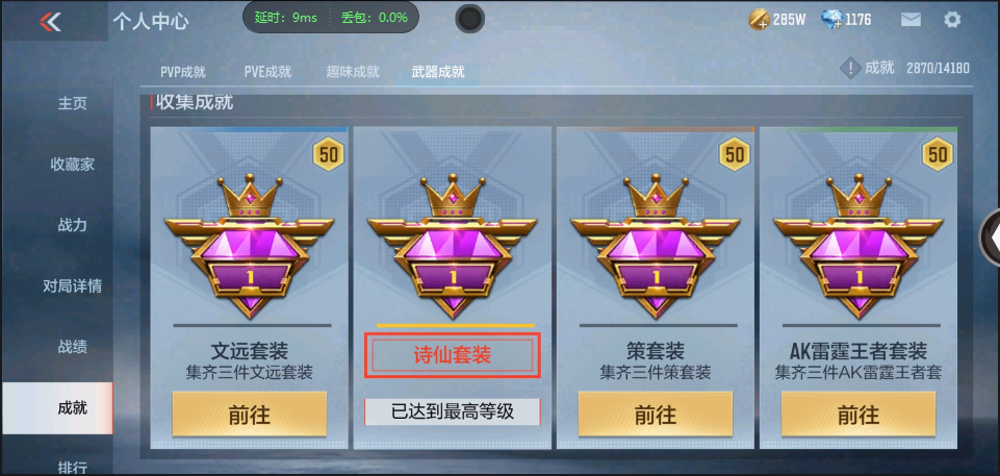The image size is (1000, 476).
Task: Open the 趣味成就 tab
Action: (x=353, y=72)
